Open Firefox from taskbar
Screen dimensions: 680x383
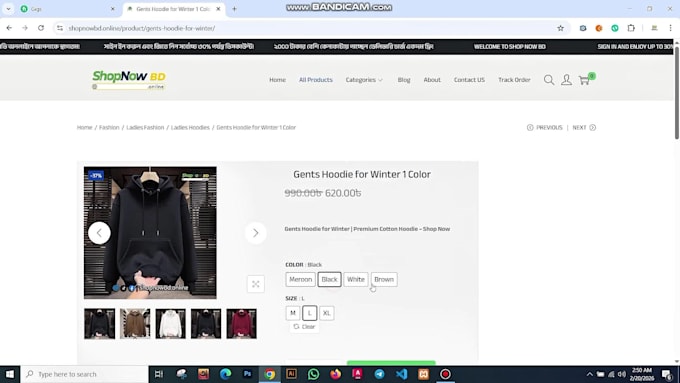335,374
